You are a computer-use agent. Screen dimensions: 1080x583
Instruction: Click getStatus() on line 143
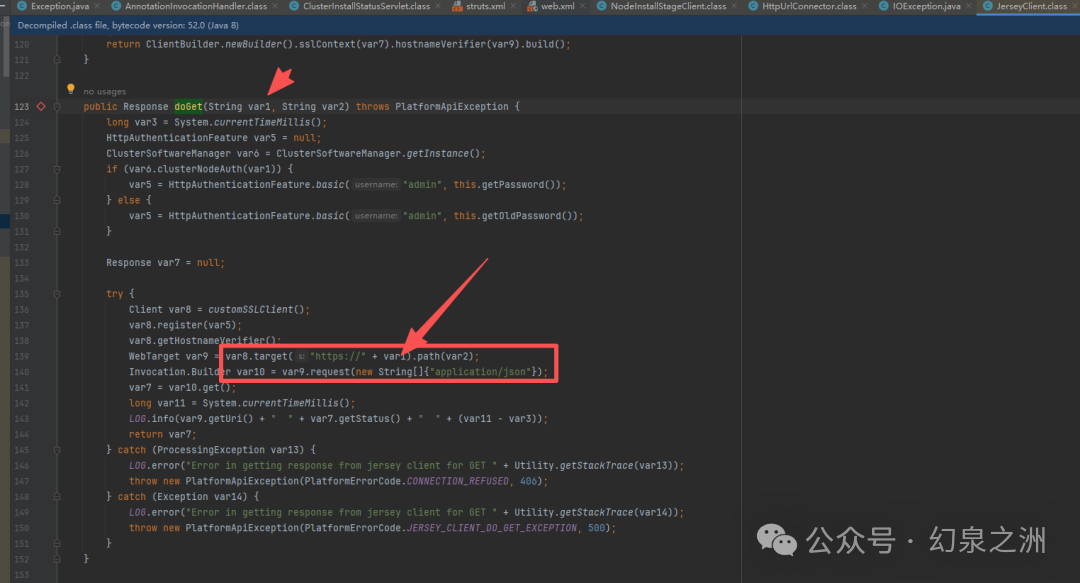(x=369, y=418)
